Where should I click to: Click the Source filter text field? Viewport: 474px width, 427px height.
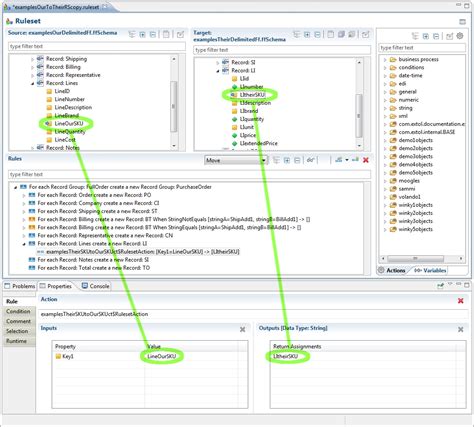[97, 46]
